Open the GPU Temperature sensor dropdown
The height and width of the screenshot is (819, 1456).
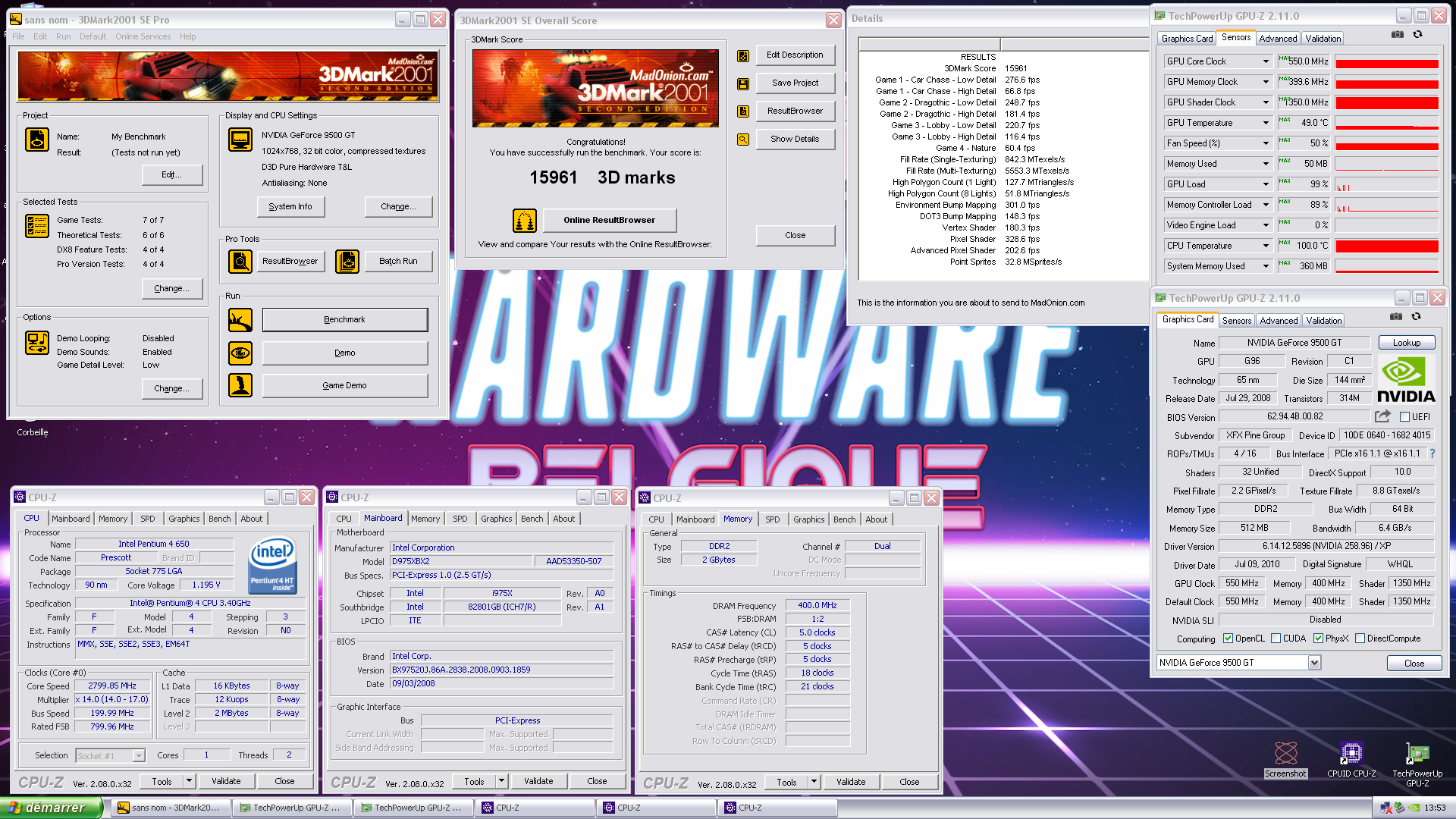pyautogui.click(x=1265, y=123)
